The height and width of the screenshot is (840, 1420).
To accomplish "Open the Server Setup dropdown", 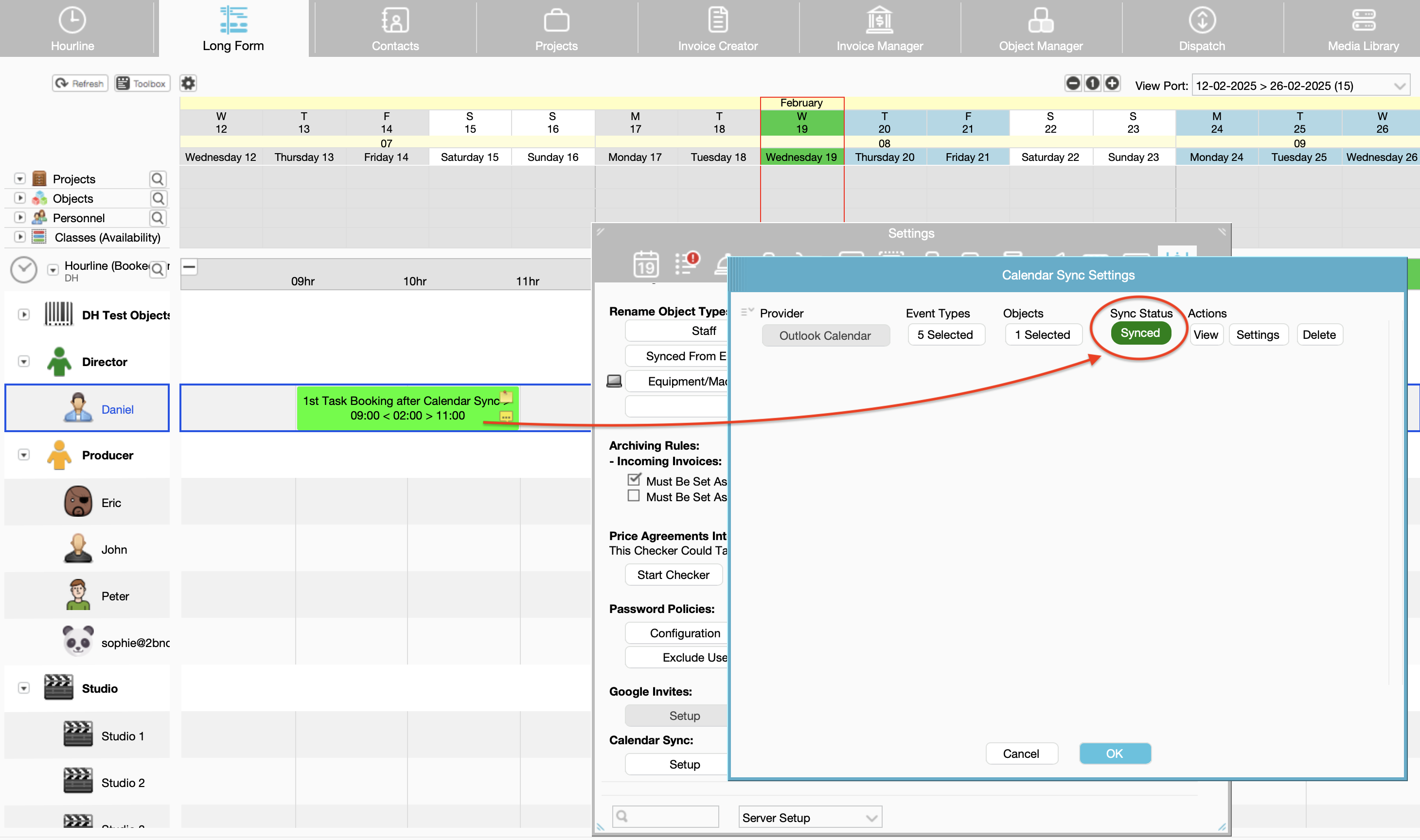I will tap(810, 817).
